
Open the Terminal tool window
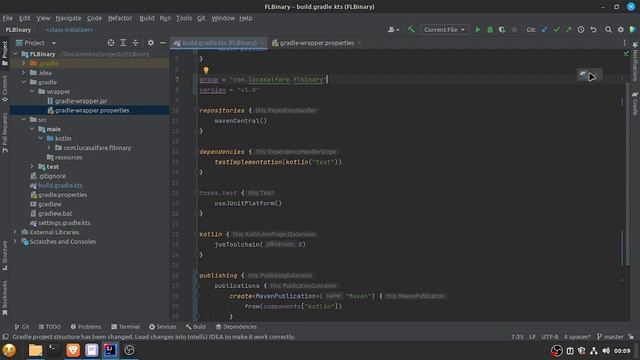(125, 327)
